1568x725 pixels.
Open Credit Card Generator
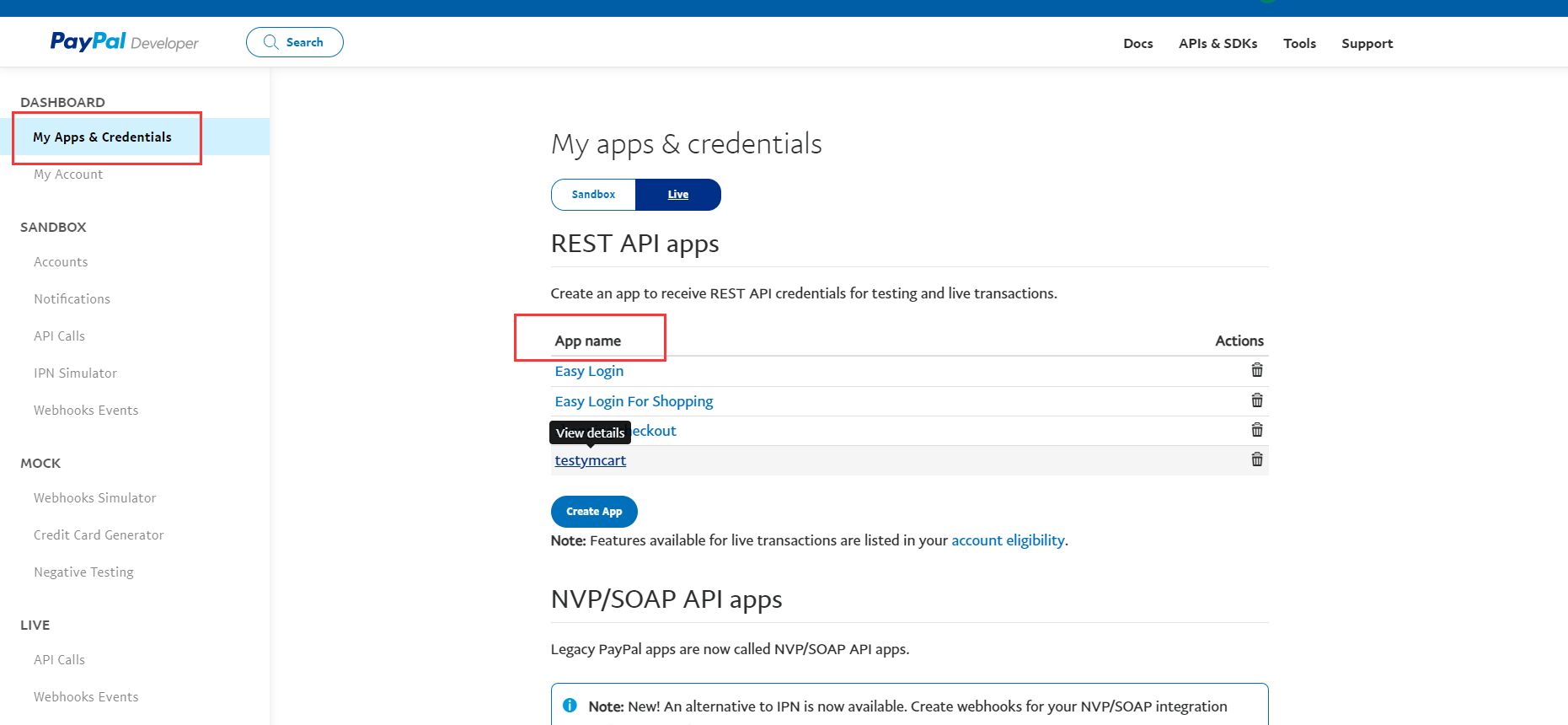click(99, 535)
